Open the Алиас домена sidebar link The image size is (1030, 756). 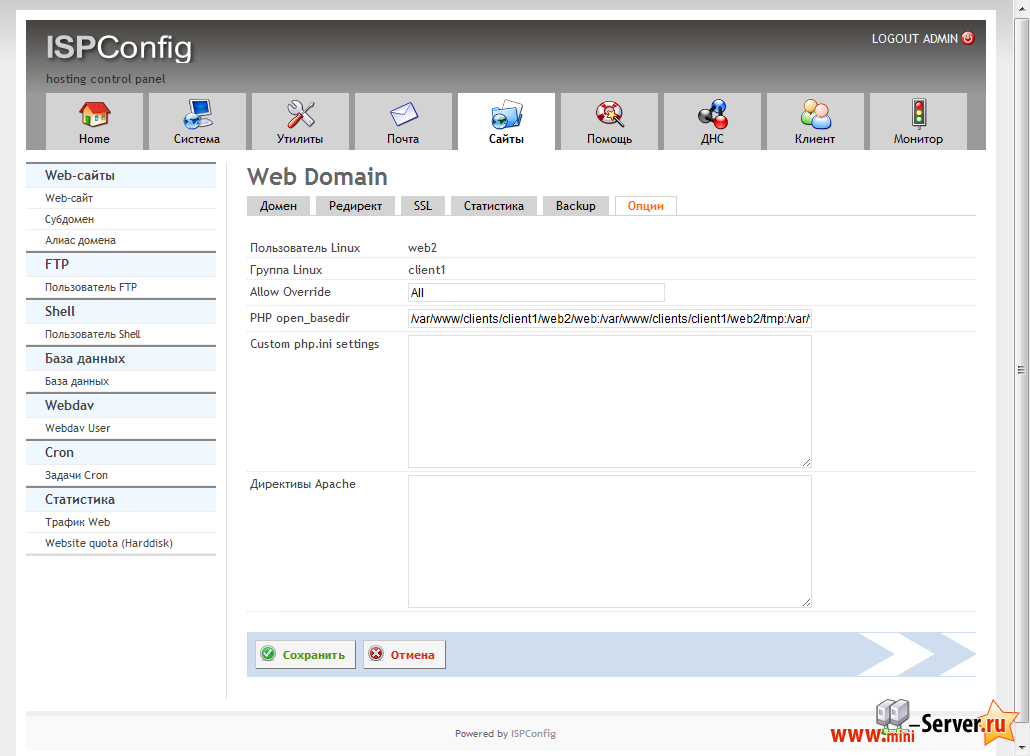click(x=80, y=240)
